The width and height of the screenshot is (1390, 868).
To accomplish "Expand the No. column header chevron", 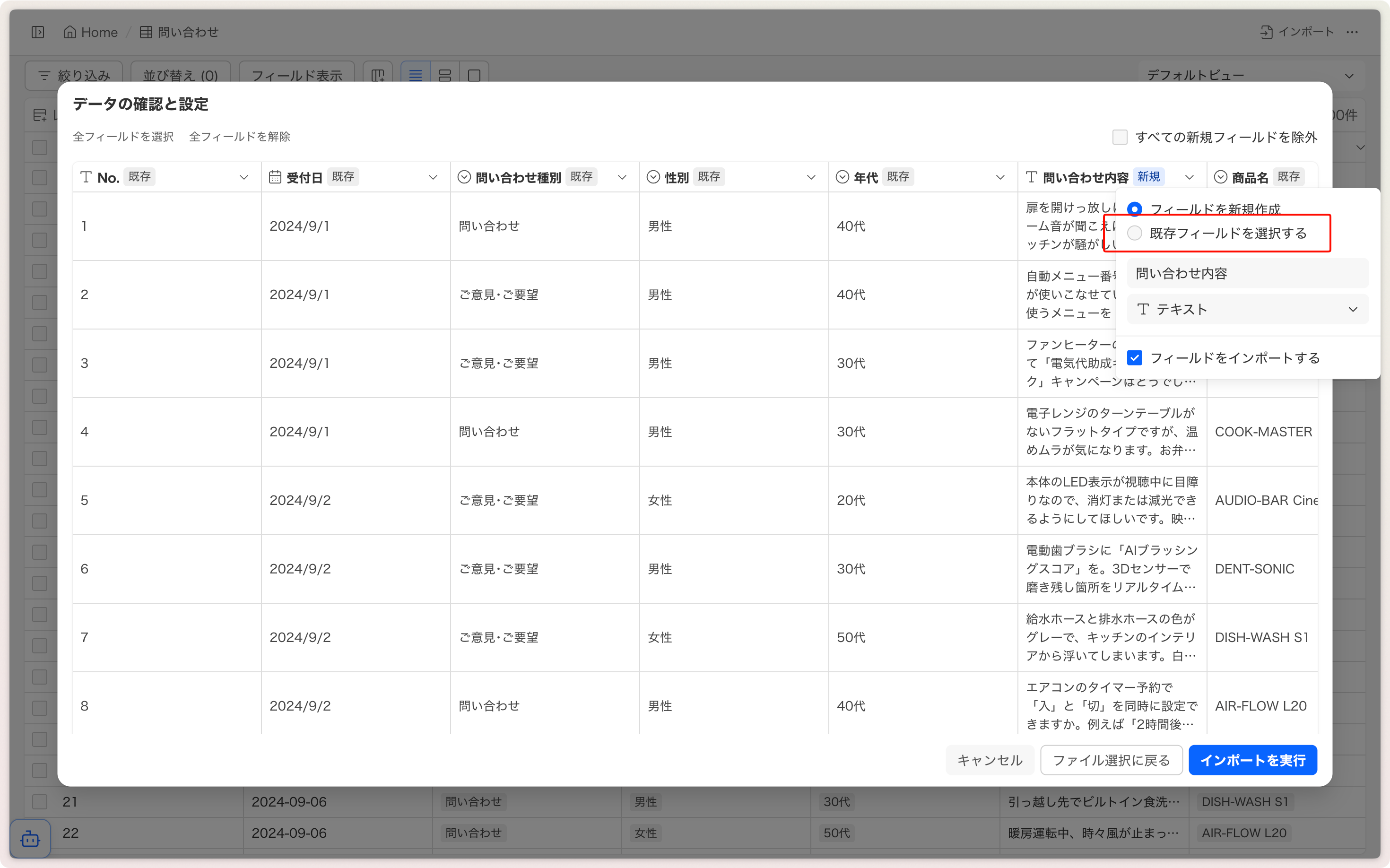I will [244, 177].
